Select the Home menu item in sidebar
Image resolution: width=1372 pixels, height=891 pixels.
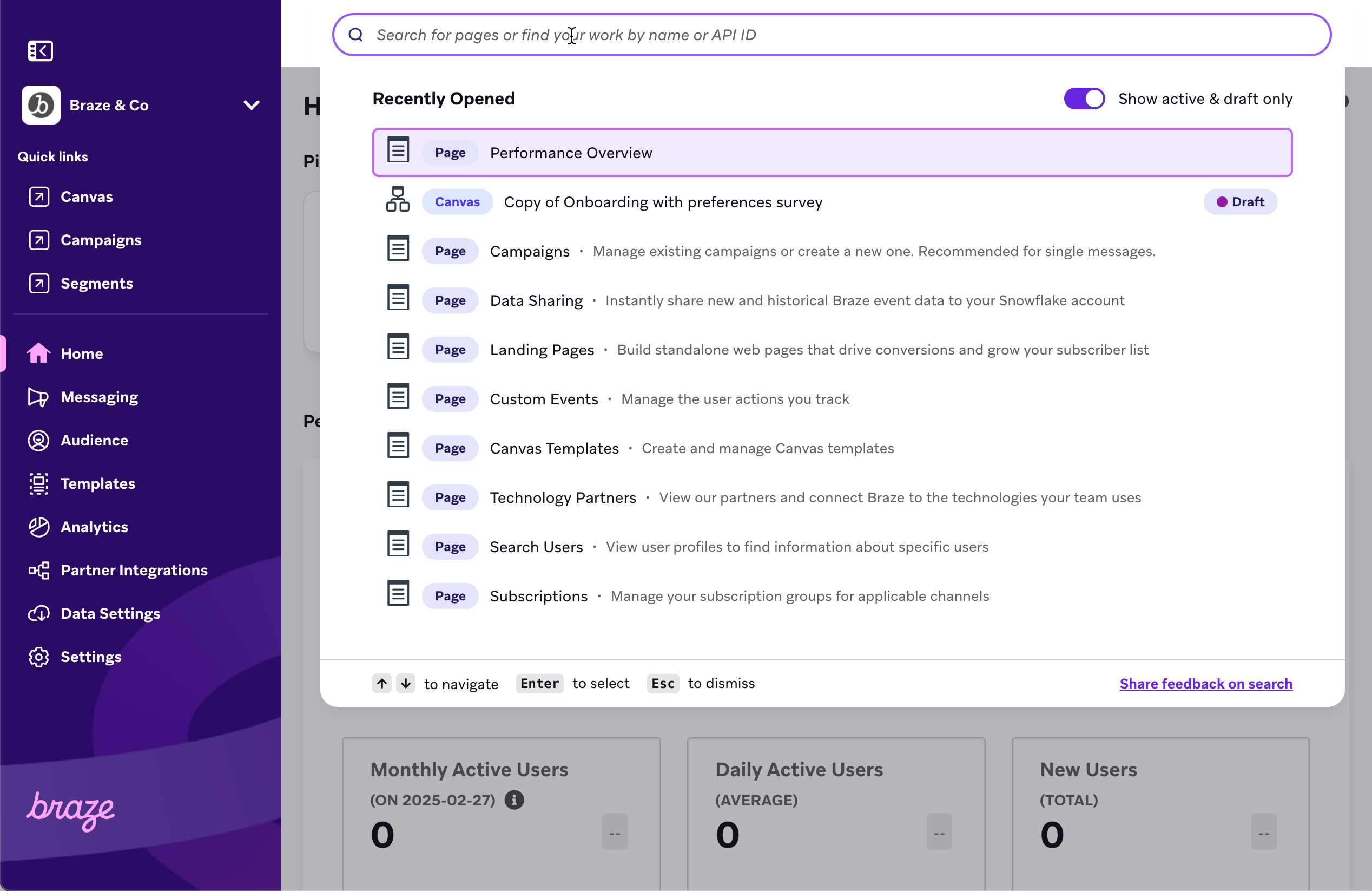click(x=81, y=352)
